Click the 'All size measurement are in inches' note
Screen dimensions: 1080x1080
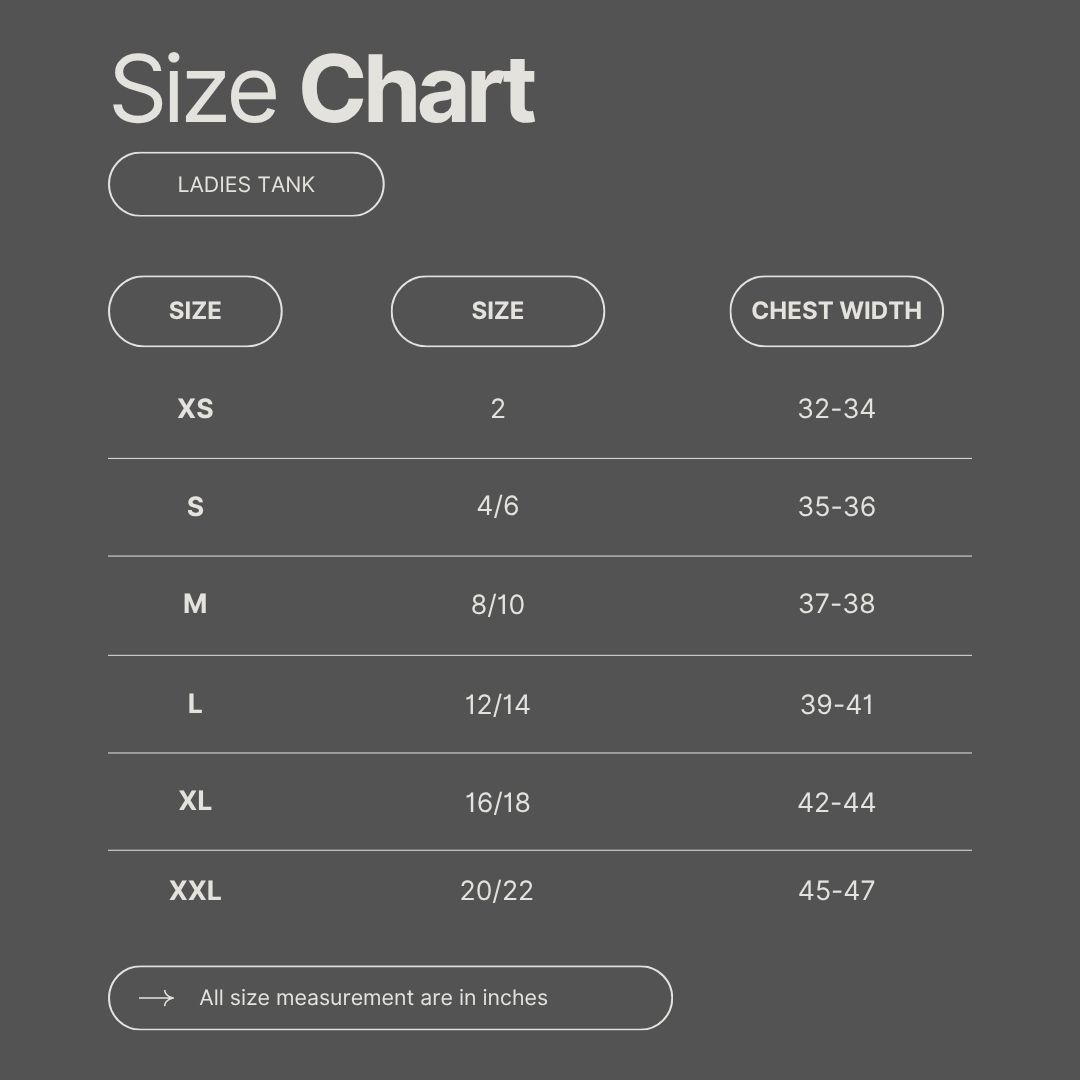tap(373, 998)
